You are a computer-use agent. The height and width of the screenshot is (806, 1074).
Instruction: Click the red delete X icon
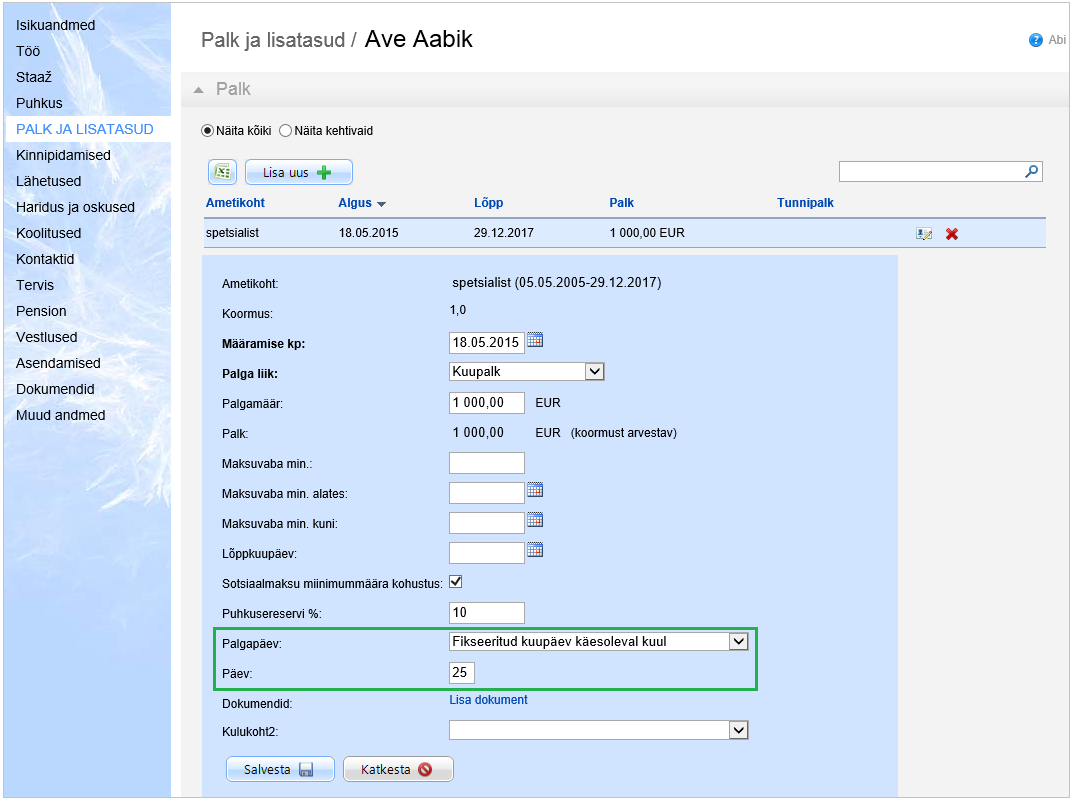pyautogui.click(x=952, y=234)
